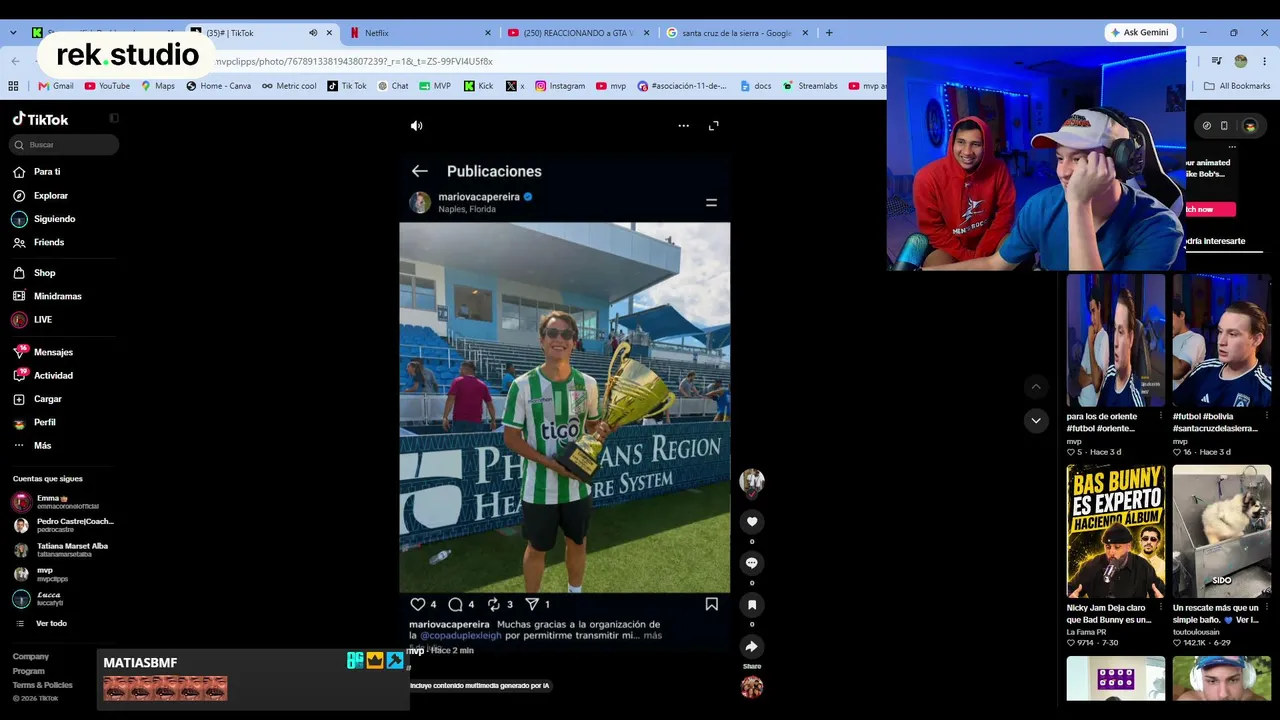Open the Tik Tok bookmark
Viewport: 1280px width, 720px height.
(347, 86)
